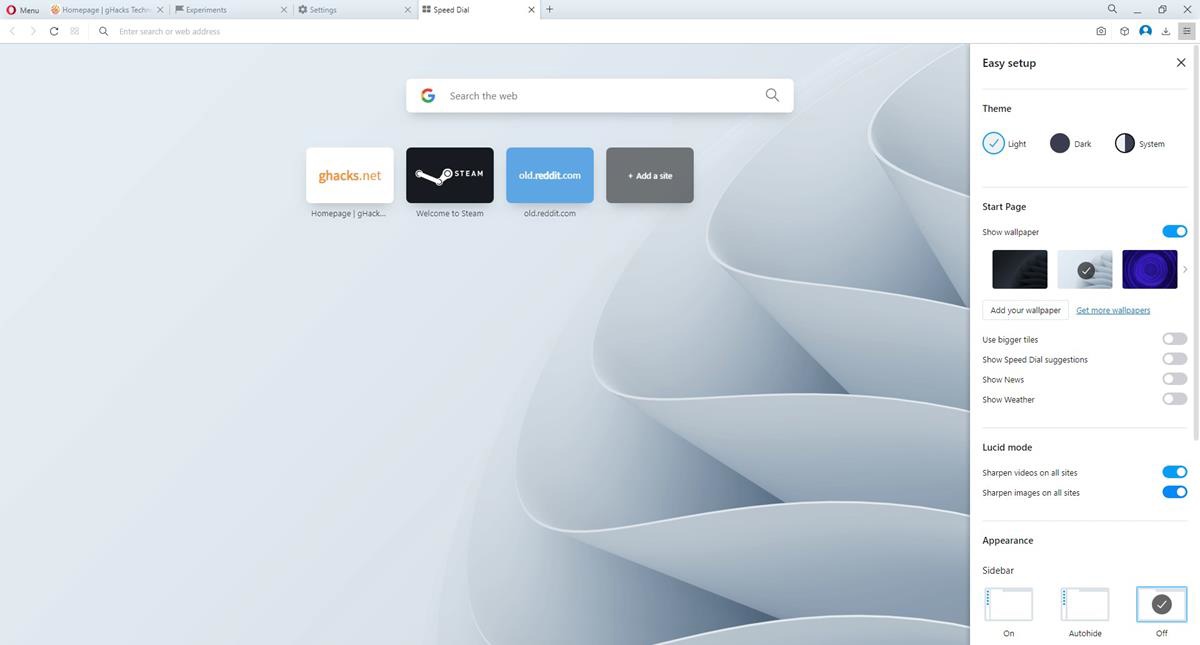Set sidebar to Autohide

tap(1085, 604)
